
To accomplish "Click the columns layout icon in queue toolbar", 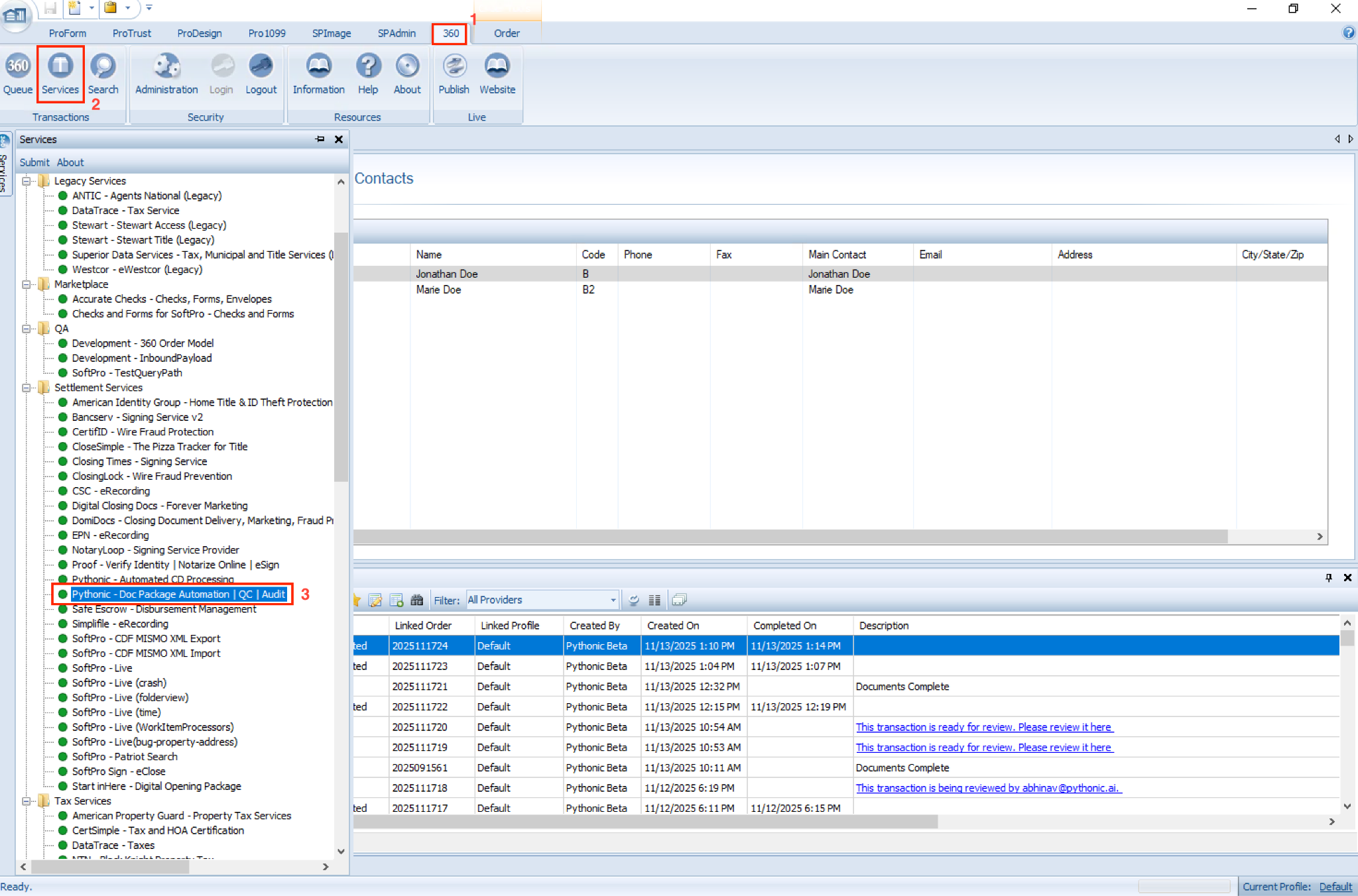I will coord(654,600).
